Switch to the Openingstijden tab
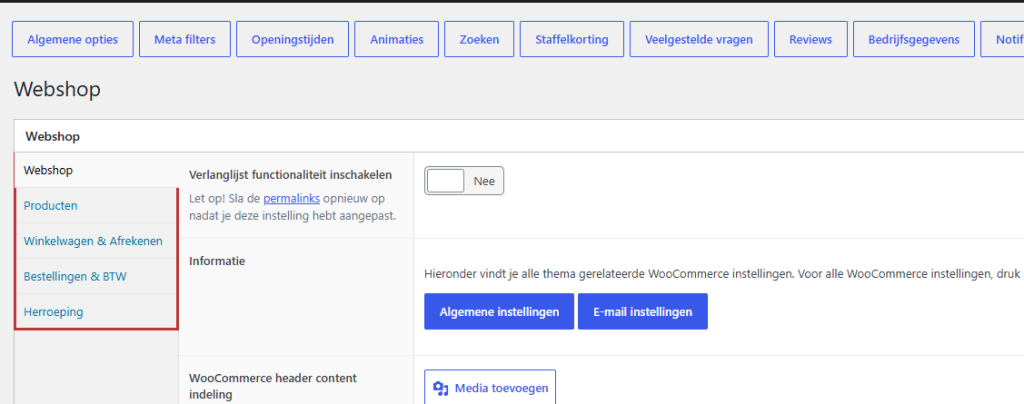This screenshot has width=1024, height=404. tap(293, 39)
